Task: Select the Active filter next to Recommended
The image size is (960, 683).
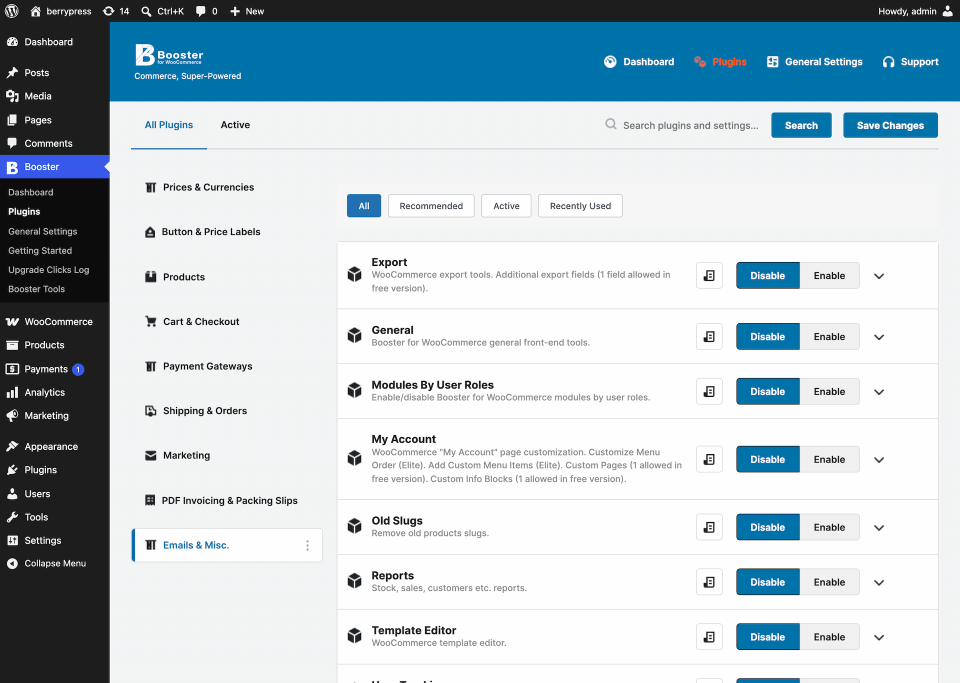Action: [506, 206]
